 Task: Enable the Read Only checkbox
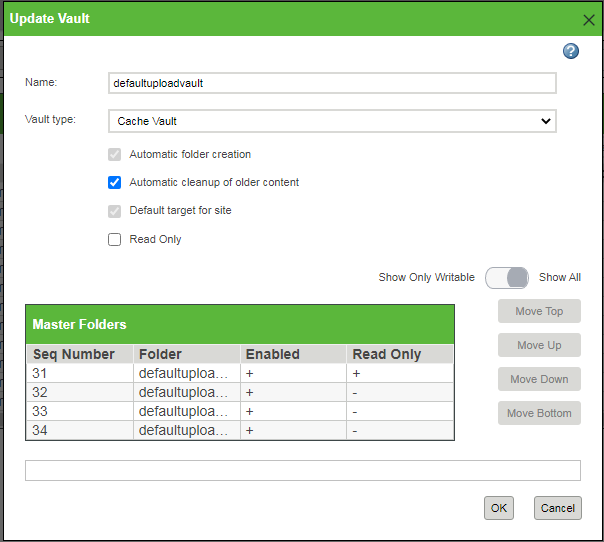click(115, 240)
